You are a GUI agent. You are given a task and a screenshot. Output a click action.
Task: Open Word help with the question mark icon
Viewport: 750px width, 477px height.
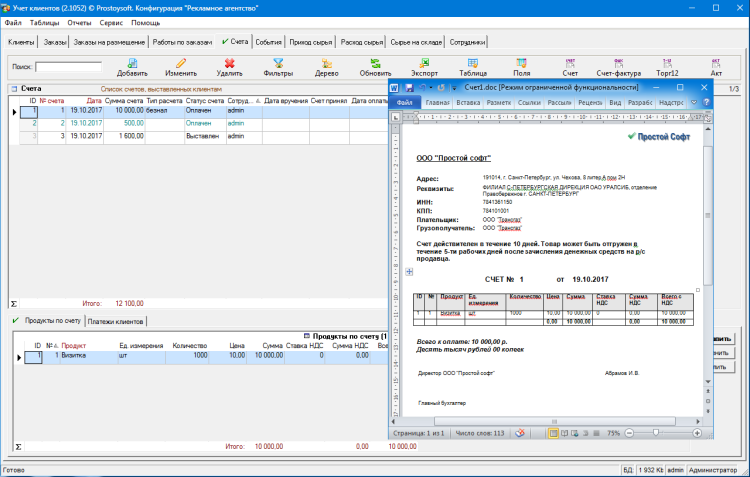(x=707, y=103)
